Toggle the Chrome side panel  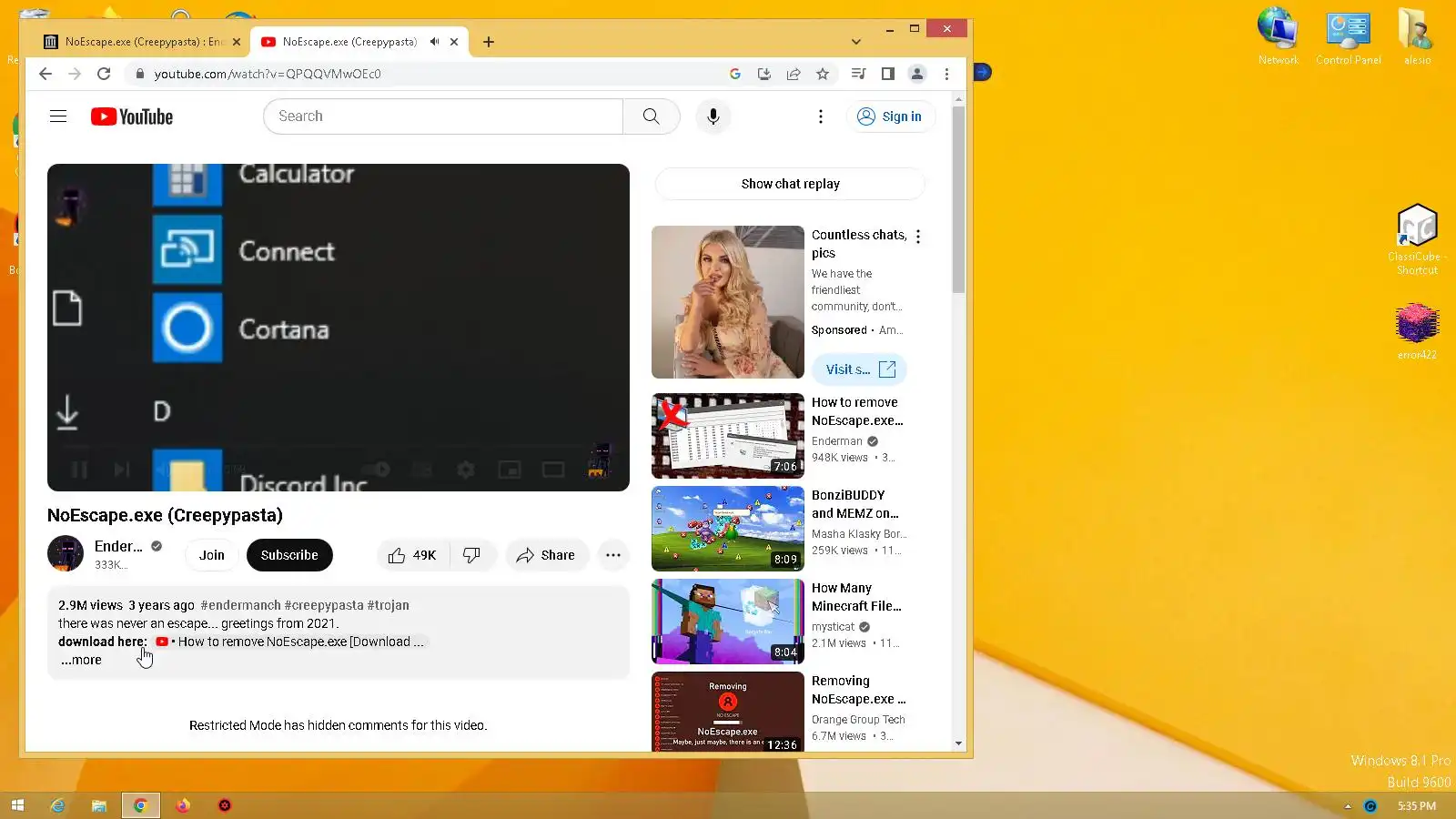pos(888,74)
